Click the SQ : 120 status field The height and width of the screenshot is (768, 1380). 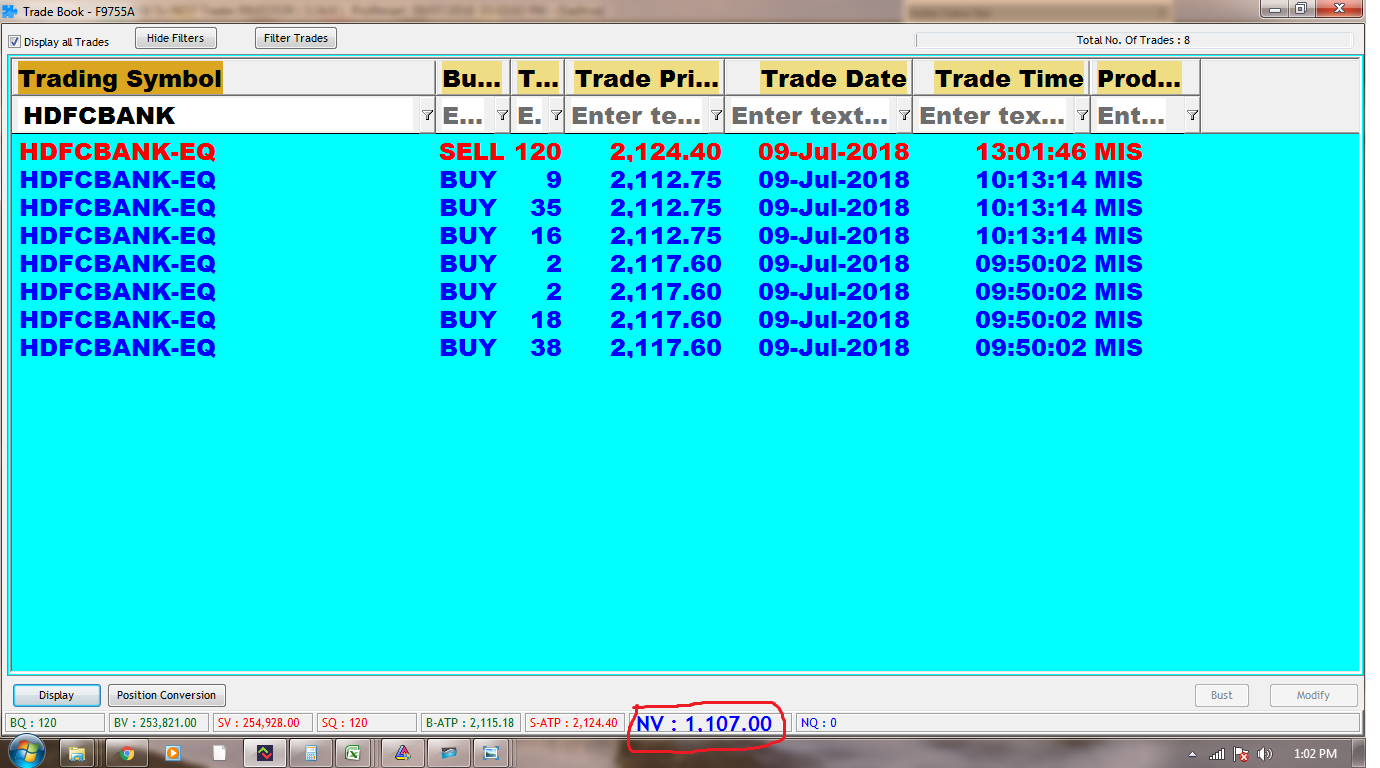point(367,722)
